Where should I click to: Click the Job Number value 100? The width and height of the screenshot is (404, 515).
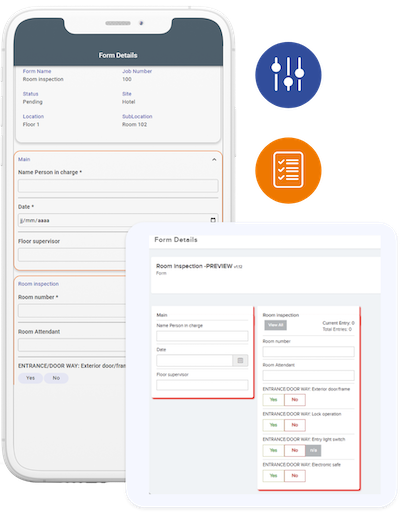pyautogui.click(x=127, y=79)
